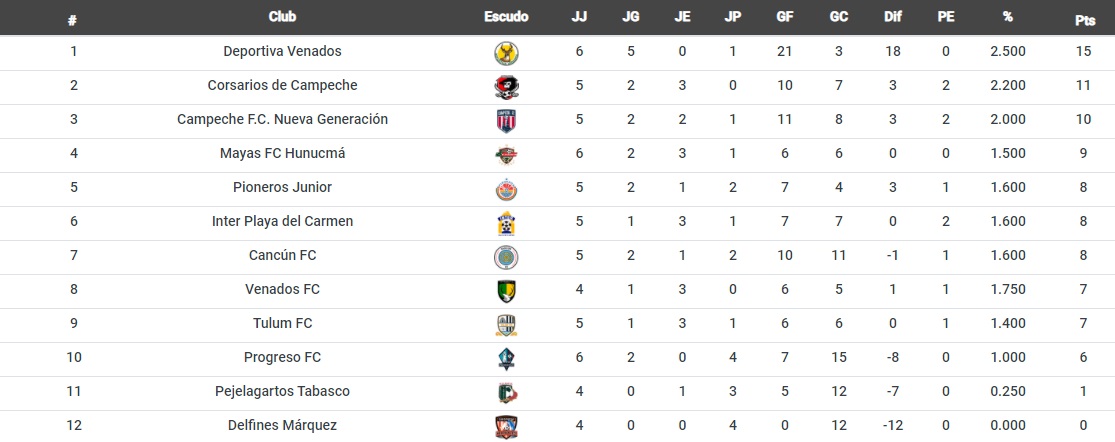Click the Delfines Márquez team logo
Image resolution: width=1115 pixels, height=442 pixels.
pos(506,427)
